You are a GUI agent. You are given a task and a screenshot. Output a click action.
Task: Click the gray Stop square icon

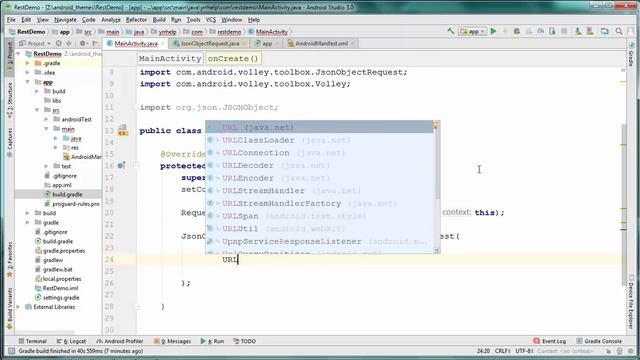coord(564,31)
